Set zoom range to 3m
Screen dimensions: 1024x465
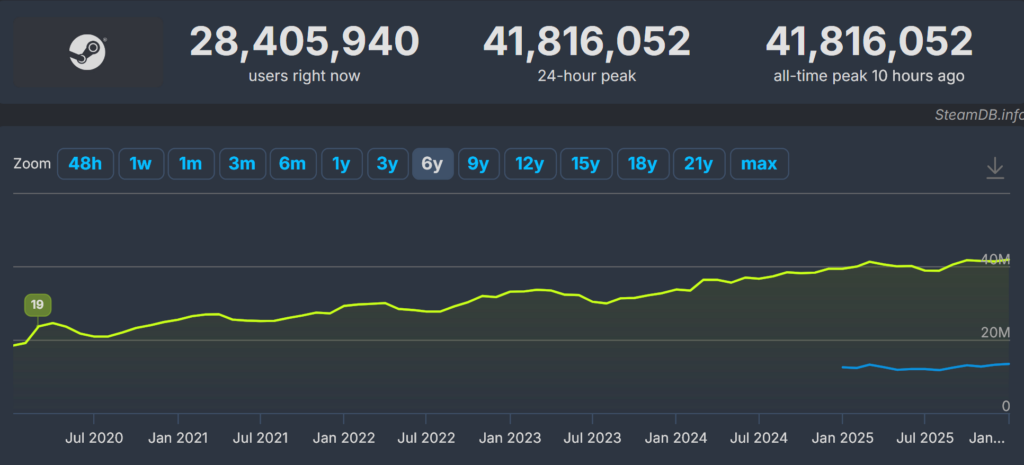[x=242, y=164]
